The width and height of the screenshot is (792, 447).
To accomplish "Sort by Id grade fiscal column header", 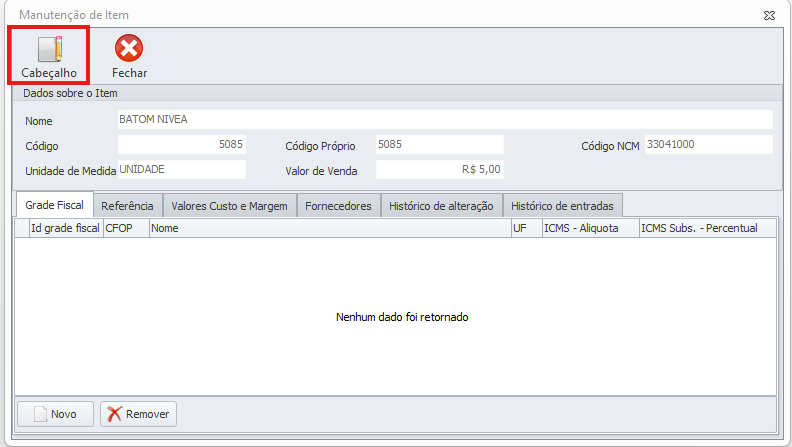I will (x=65, y=228).
